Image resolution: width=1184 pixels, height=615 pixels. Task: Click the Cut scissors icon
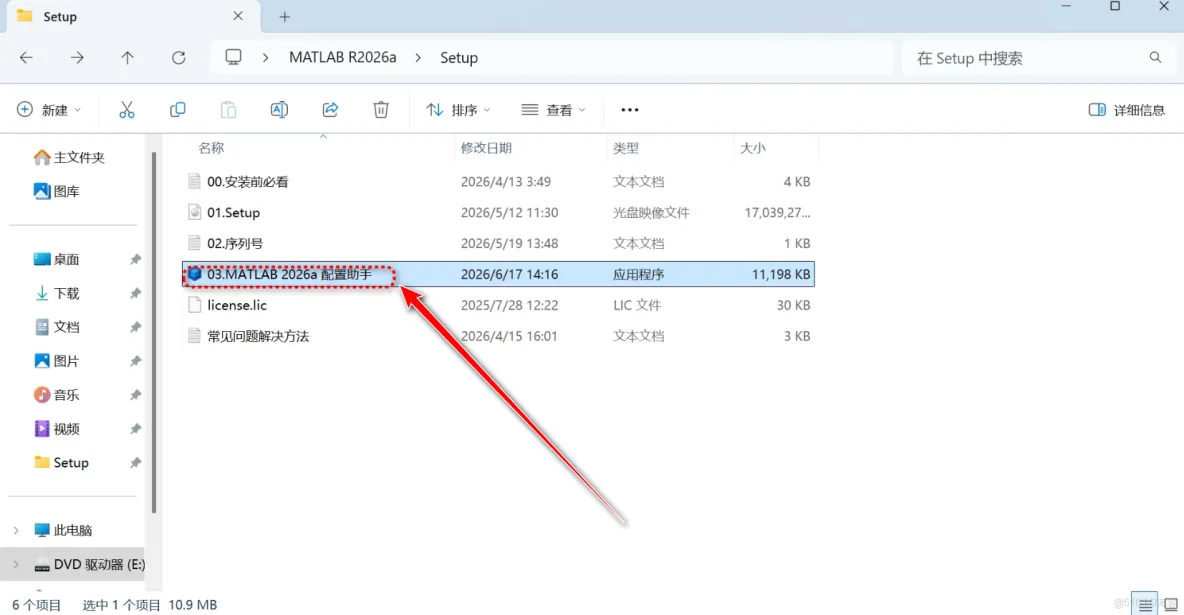[x=127, y=110]
